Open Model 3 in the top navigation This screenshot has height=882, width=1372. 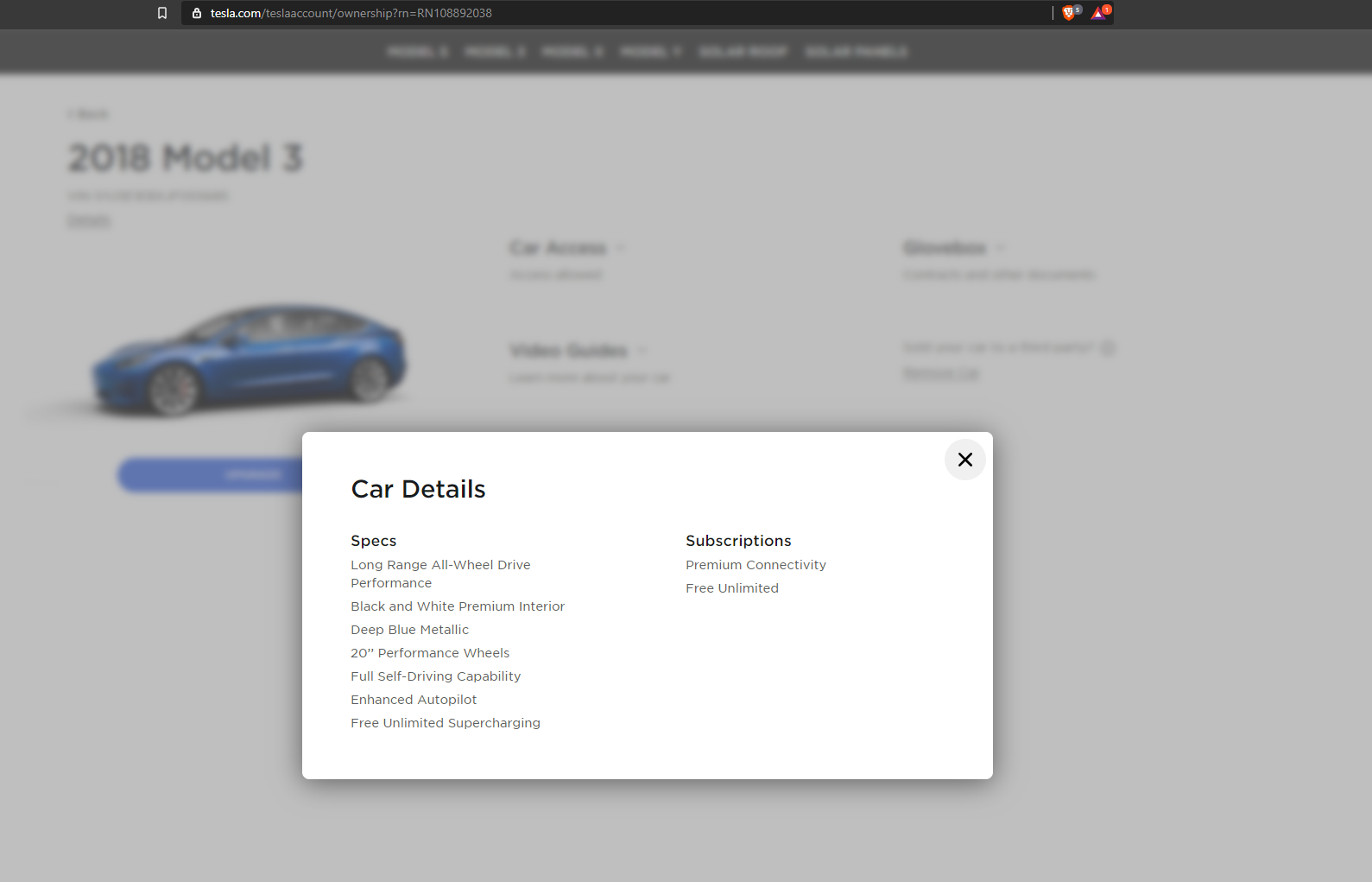point(495,52)
